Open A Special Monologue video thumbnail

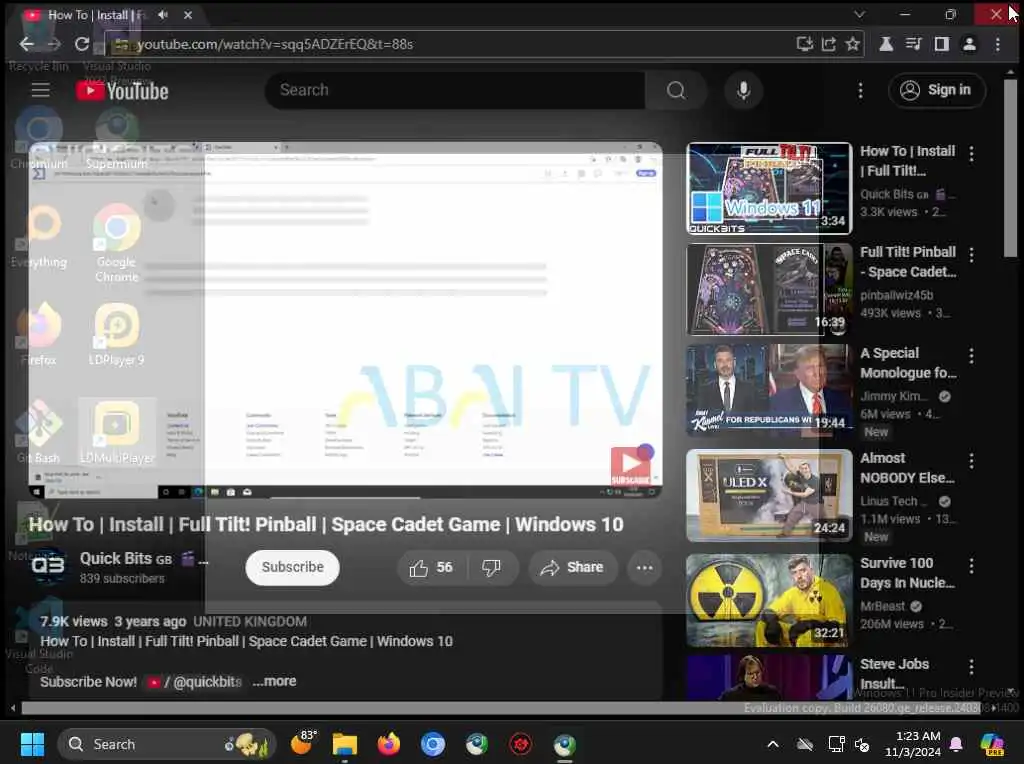coord(769,390)
